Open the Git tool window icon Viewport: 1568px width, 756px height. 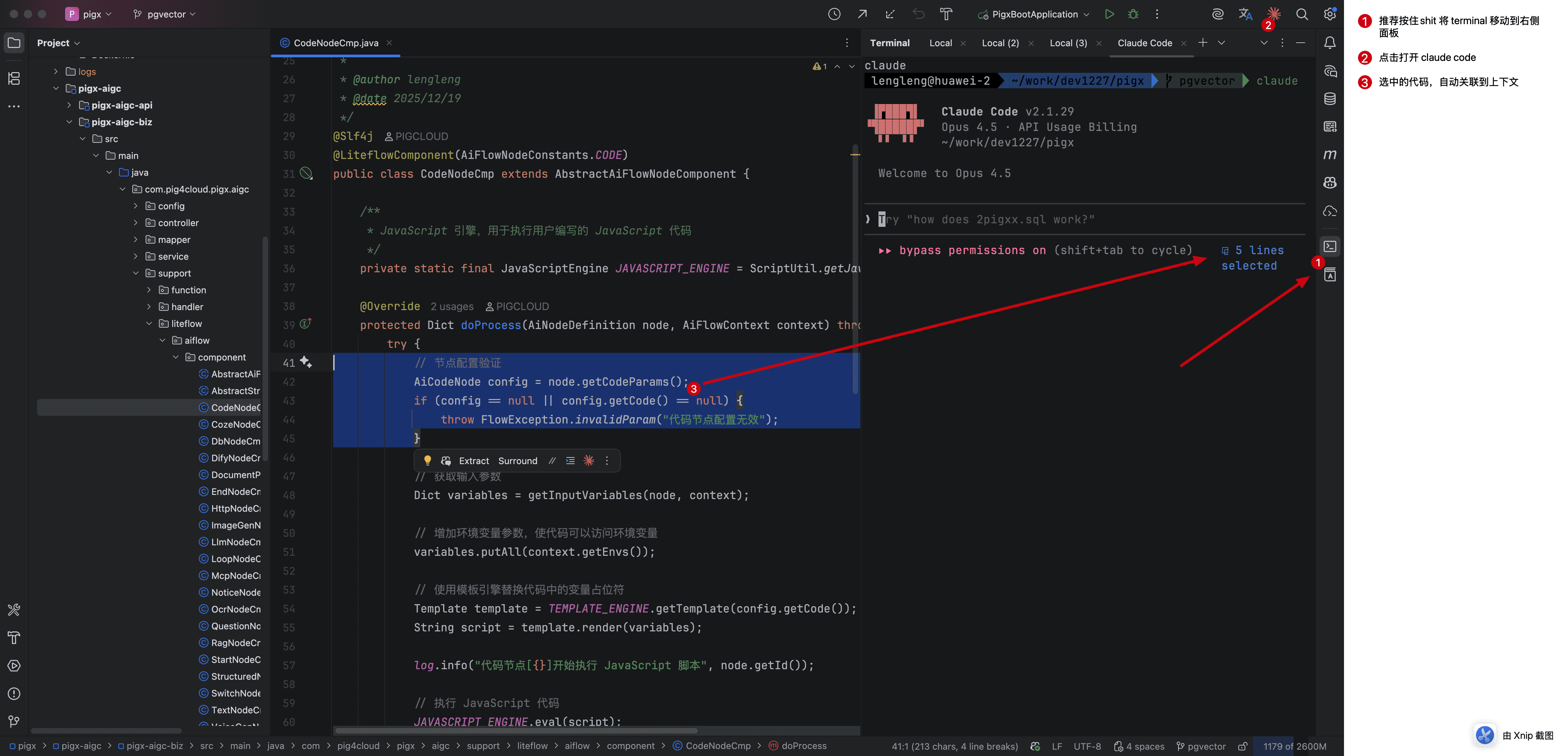(13, 722)
